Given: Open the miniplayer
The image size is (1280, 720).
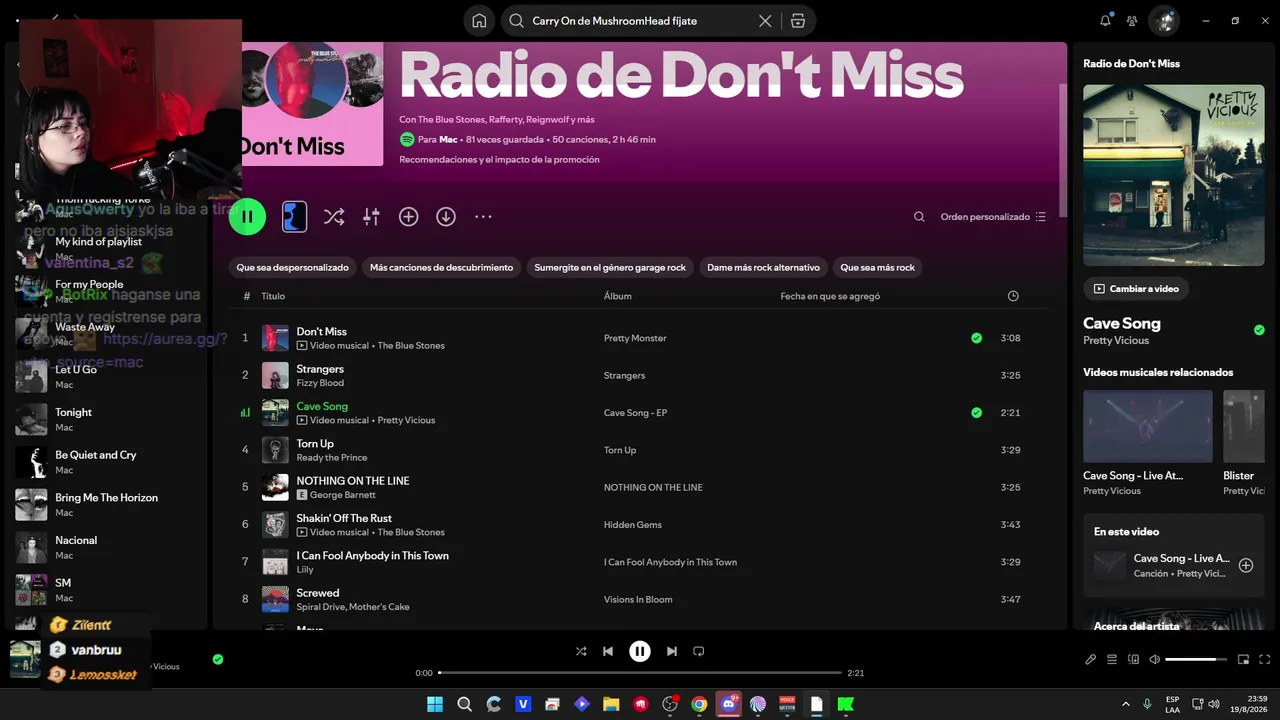Looking at the screenshot, I should click(1243, 659).
